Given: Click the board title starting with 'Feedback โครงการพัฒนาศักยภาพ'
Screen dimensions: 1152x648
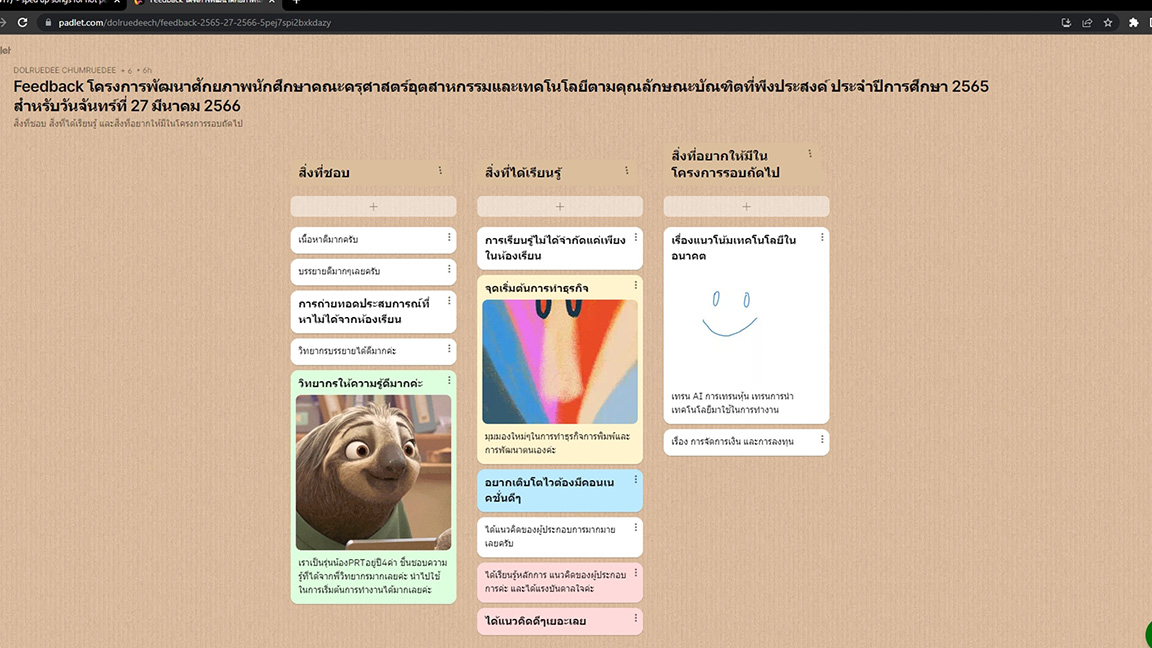Looking at the screenshot, I should point(501,96).
